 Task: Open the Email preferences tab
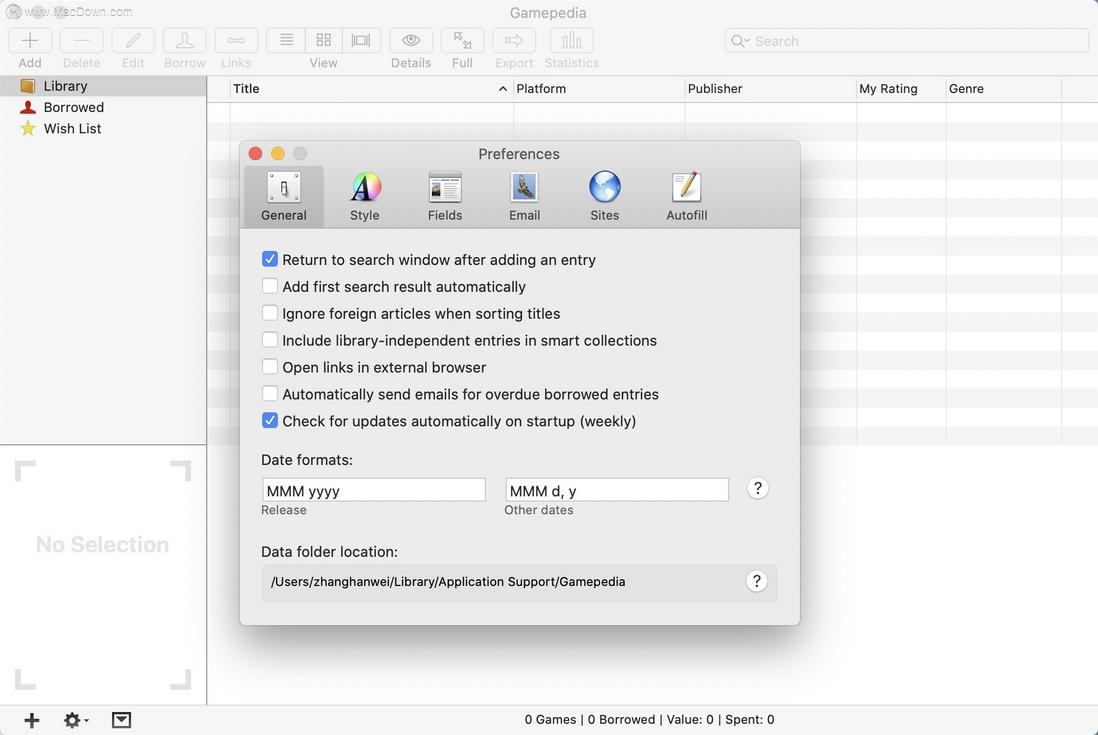click(x=524, y=197)
